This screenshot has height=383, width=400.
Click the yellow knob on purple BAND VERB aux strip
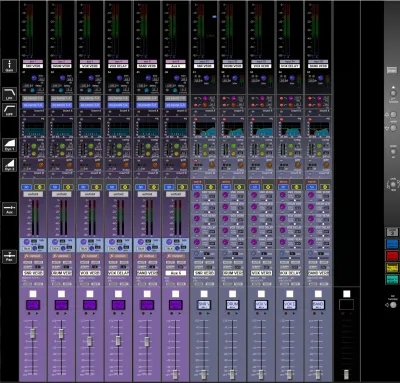pyautogui.click(x=148, y=154)
